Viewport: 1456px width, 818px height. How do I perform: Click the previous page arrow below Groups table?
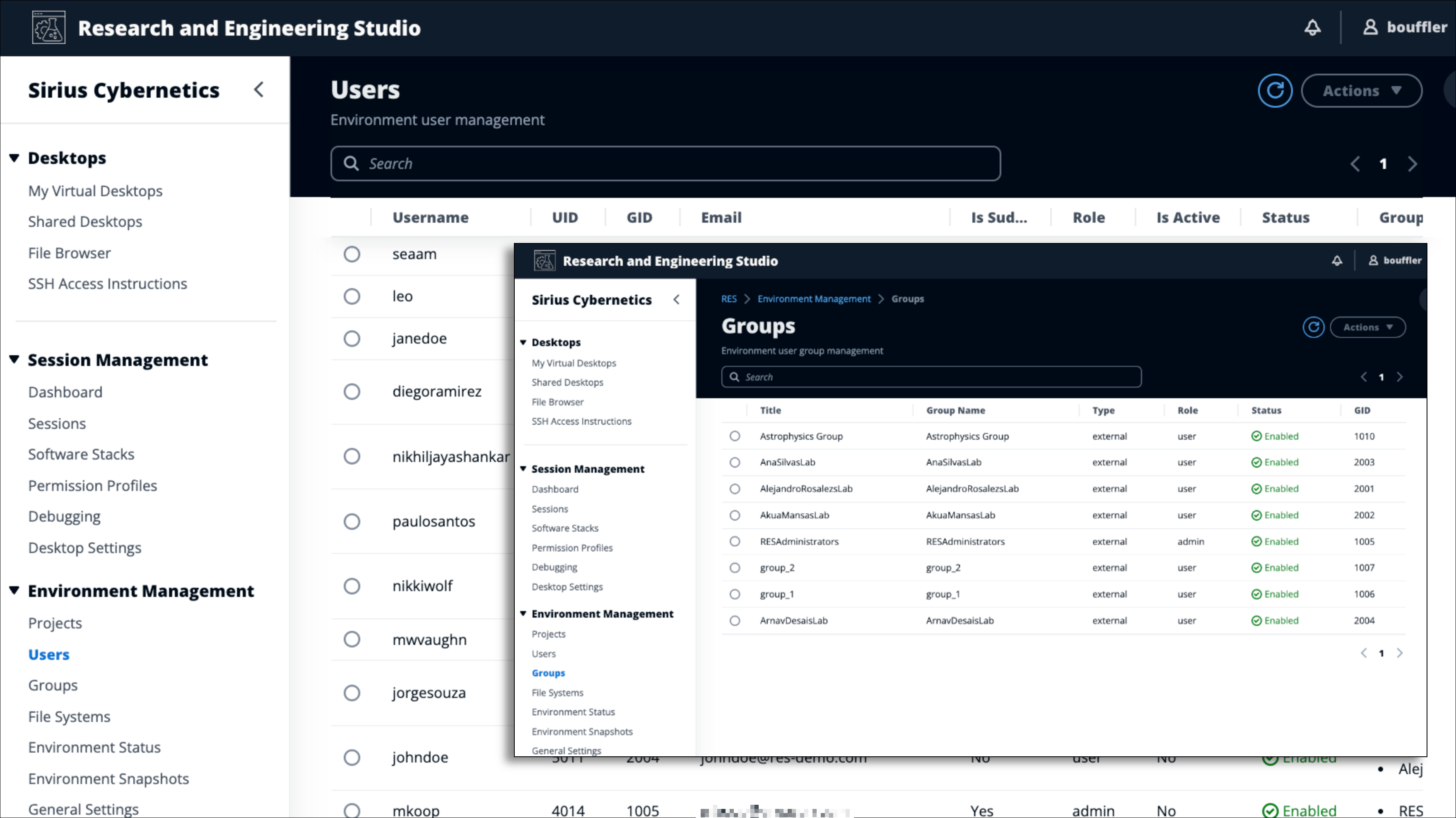(x=1363, y=653)
